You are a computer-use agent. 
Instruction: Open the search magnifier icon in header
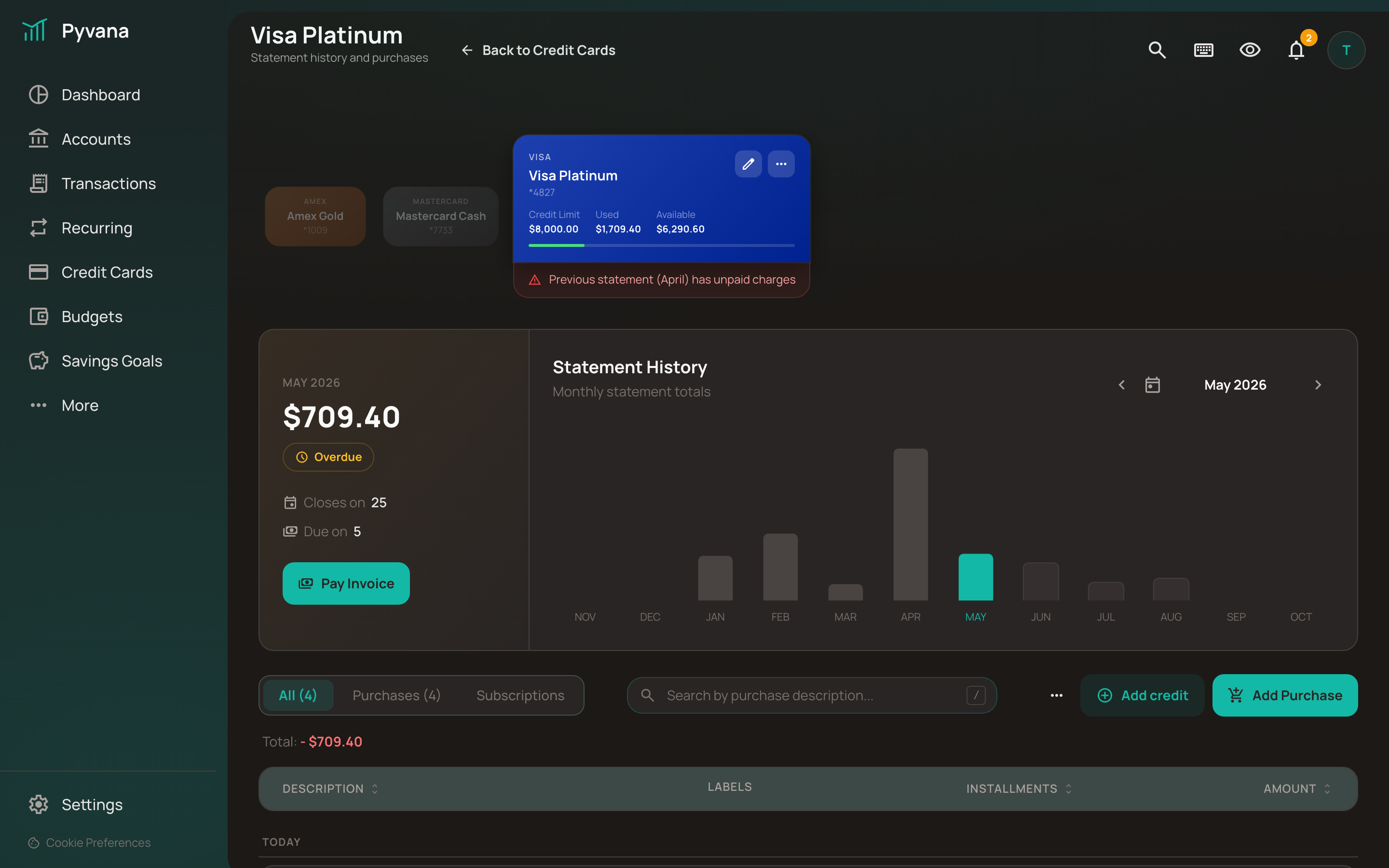(x=1157, y=51)
